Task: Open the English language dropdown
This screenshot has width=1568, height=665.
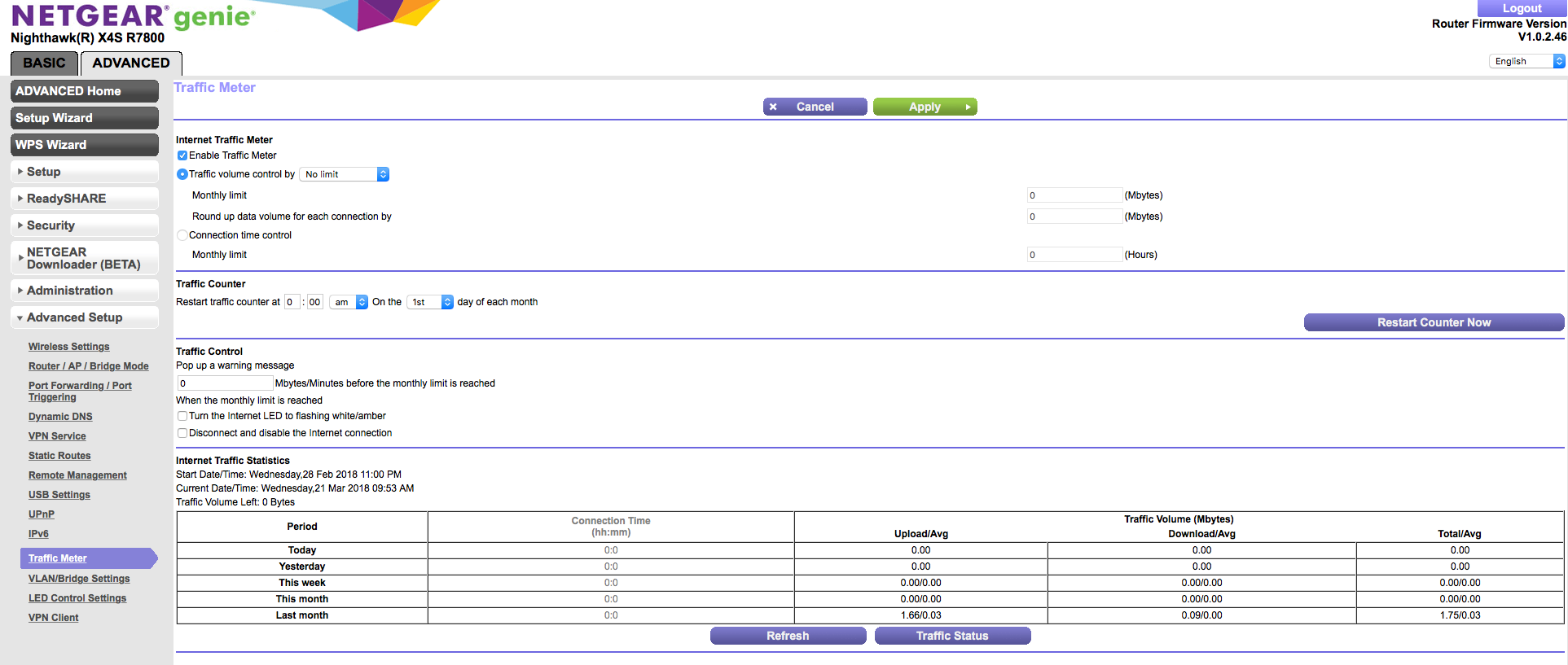Action: coord(1527,61)
